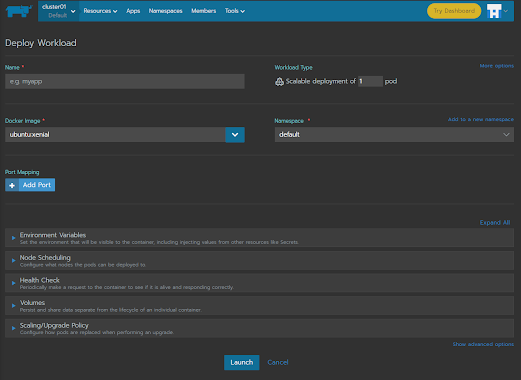
Task: Expand the Scaling/Upgrade Policy section
Action: 259,328
